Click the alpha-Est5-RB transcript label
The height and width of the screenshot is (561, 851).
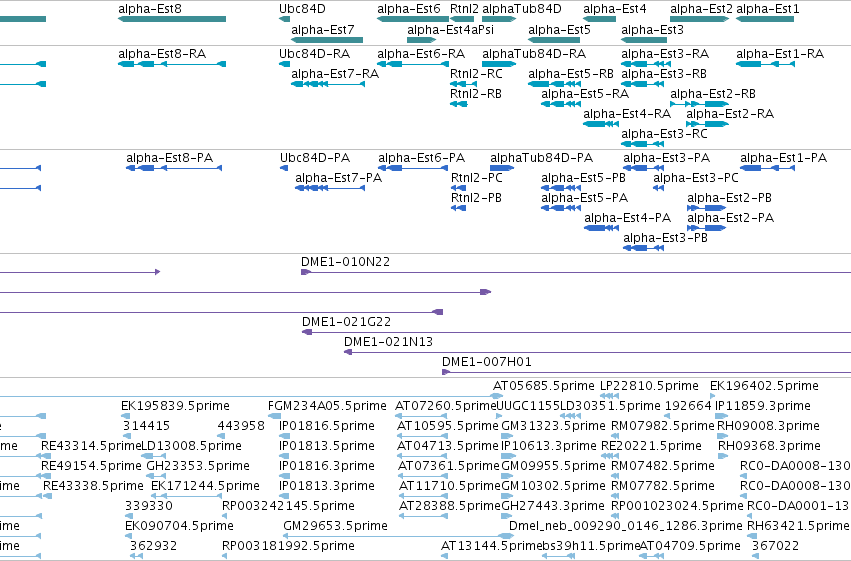[571, 74]
